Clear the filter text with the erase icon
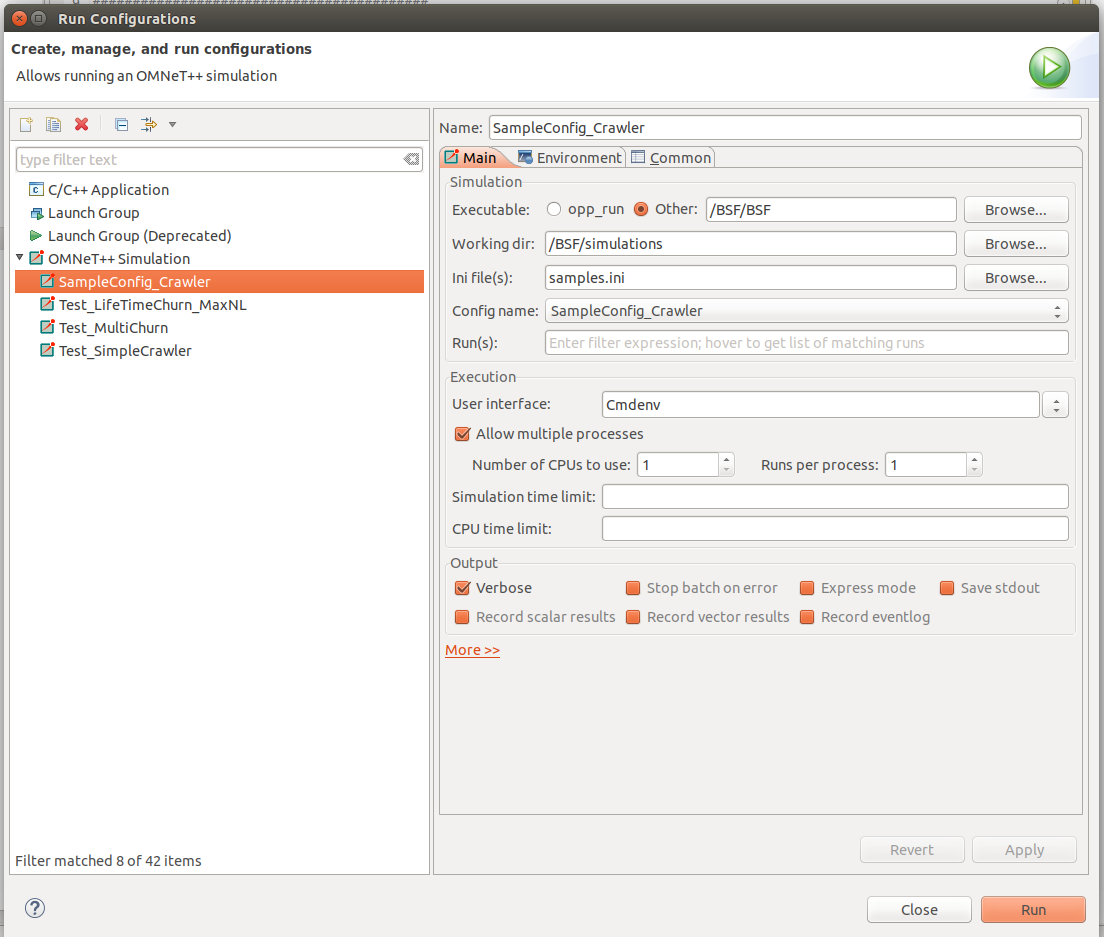Image resolution: width=1104 pixels, height=937 pixels. (411, 160)
